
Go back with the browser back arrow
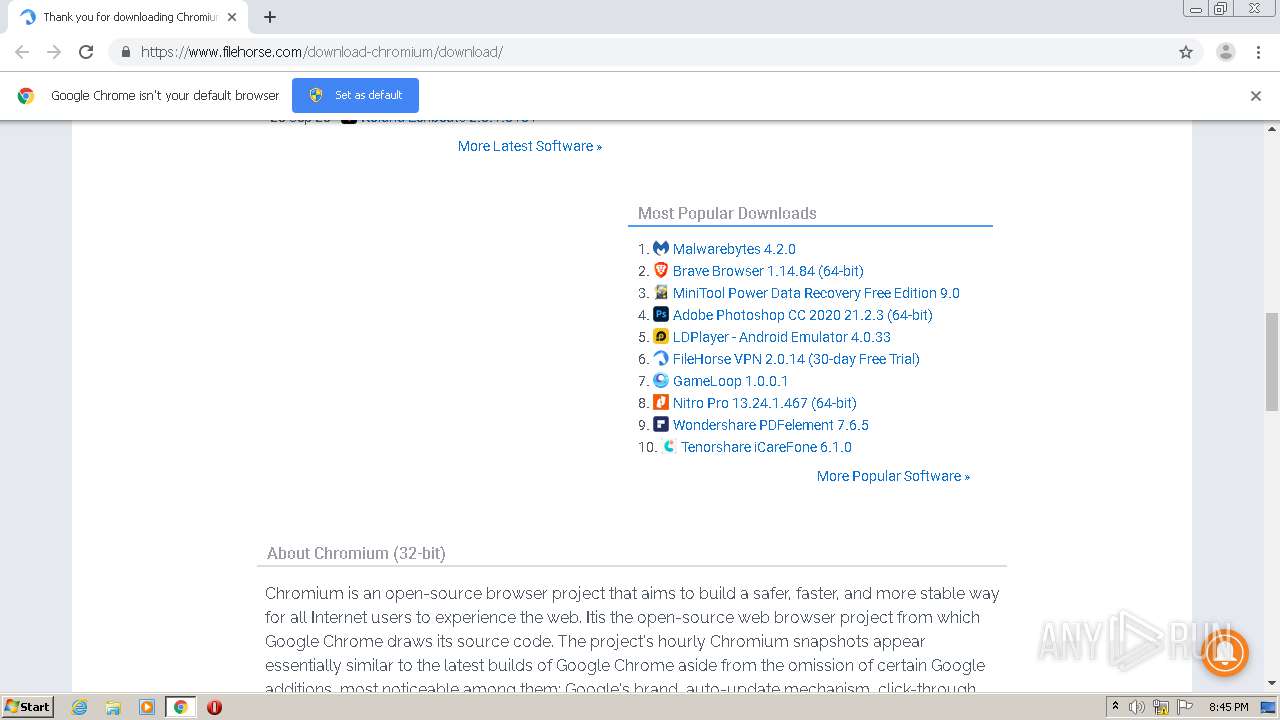coord(22,52)
